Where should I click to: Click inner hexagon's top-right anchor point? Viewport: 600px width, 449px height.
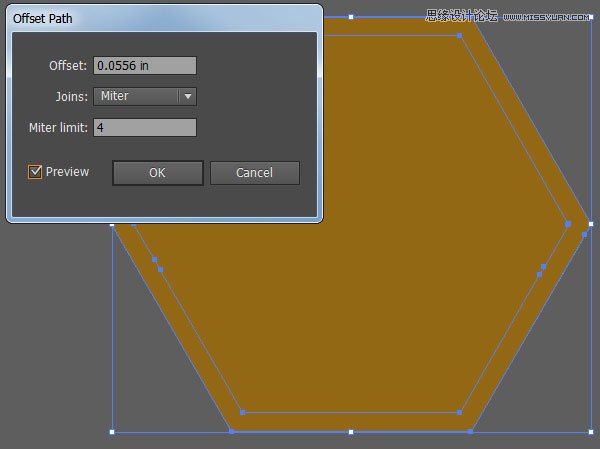coord(460,36)
